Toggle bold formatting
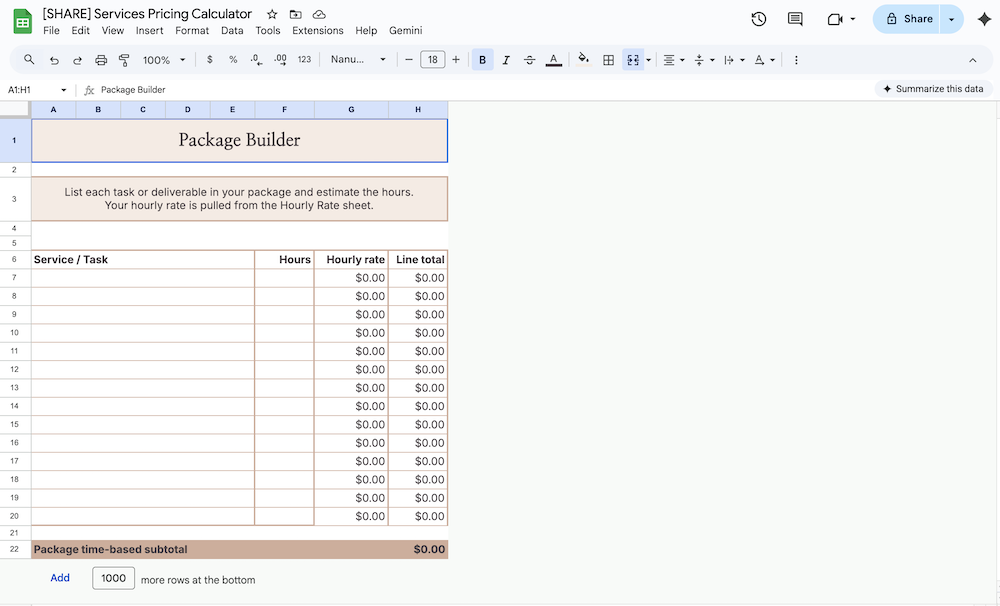Screen dimensions: 1000x606 point(483,60)
